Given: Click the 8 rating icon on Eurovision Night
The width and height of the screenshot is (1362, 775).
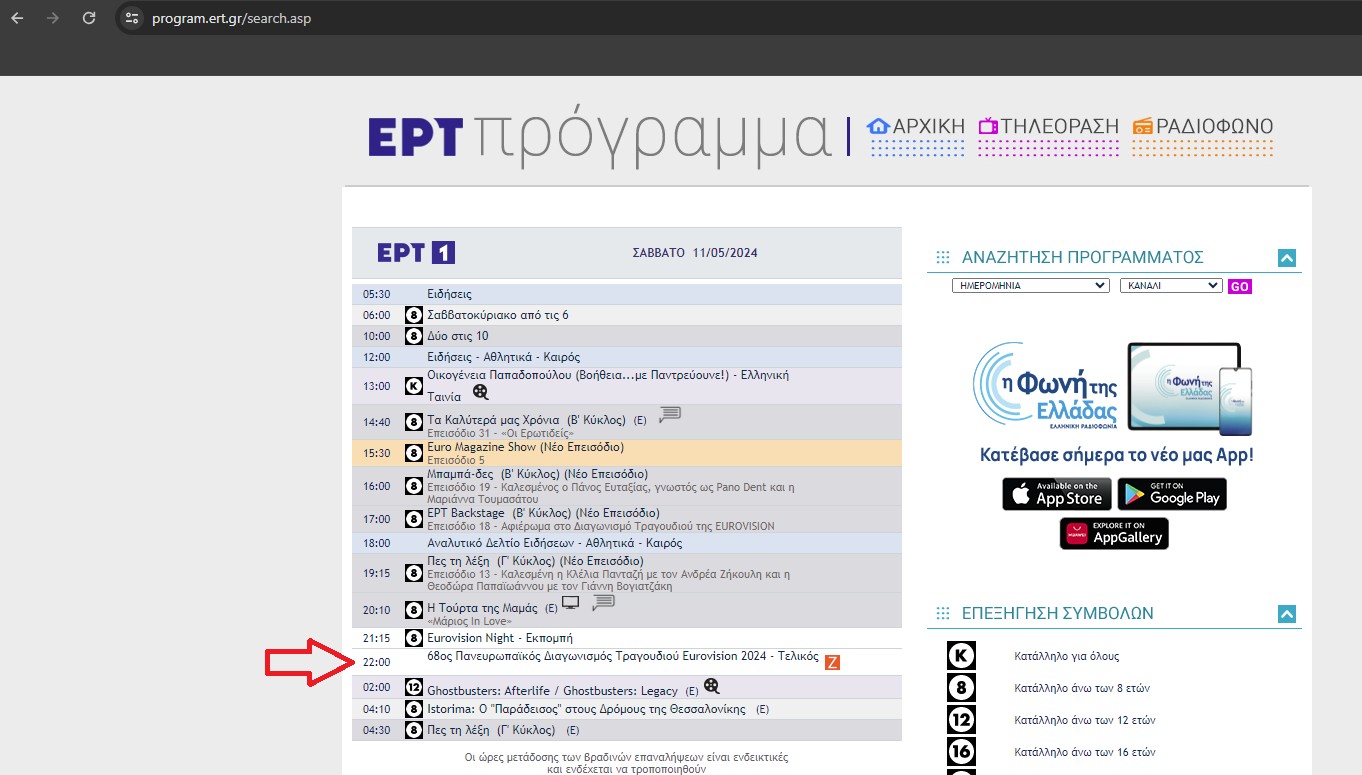Looking at the screenshot, I should pos(413,638).
